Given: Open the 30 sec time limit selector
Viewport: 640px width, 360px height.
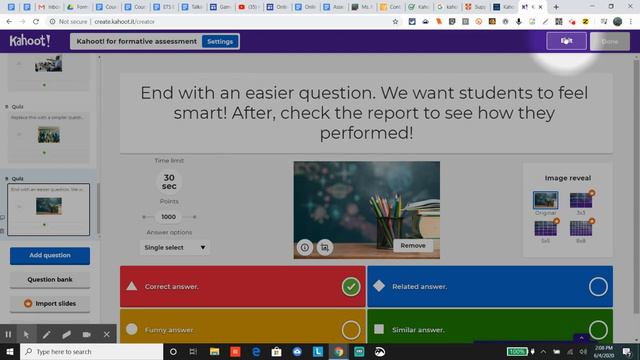Looking at the screenshot, I should (x=169, y=182).
